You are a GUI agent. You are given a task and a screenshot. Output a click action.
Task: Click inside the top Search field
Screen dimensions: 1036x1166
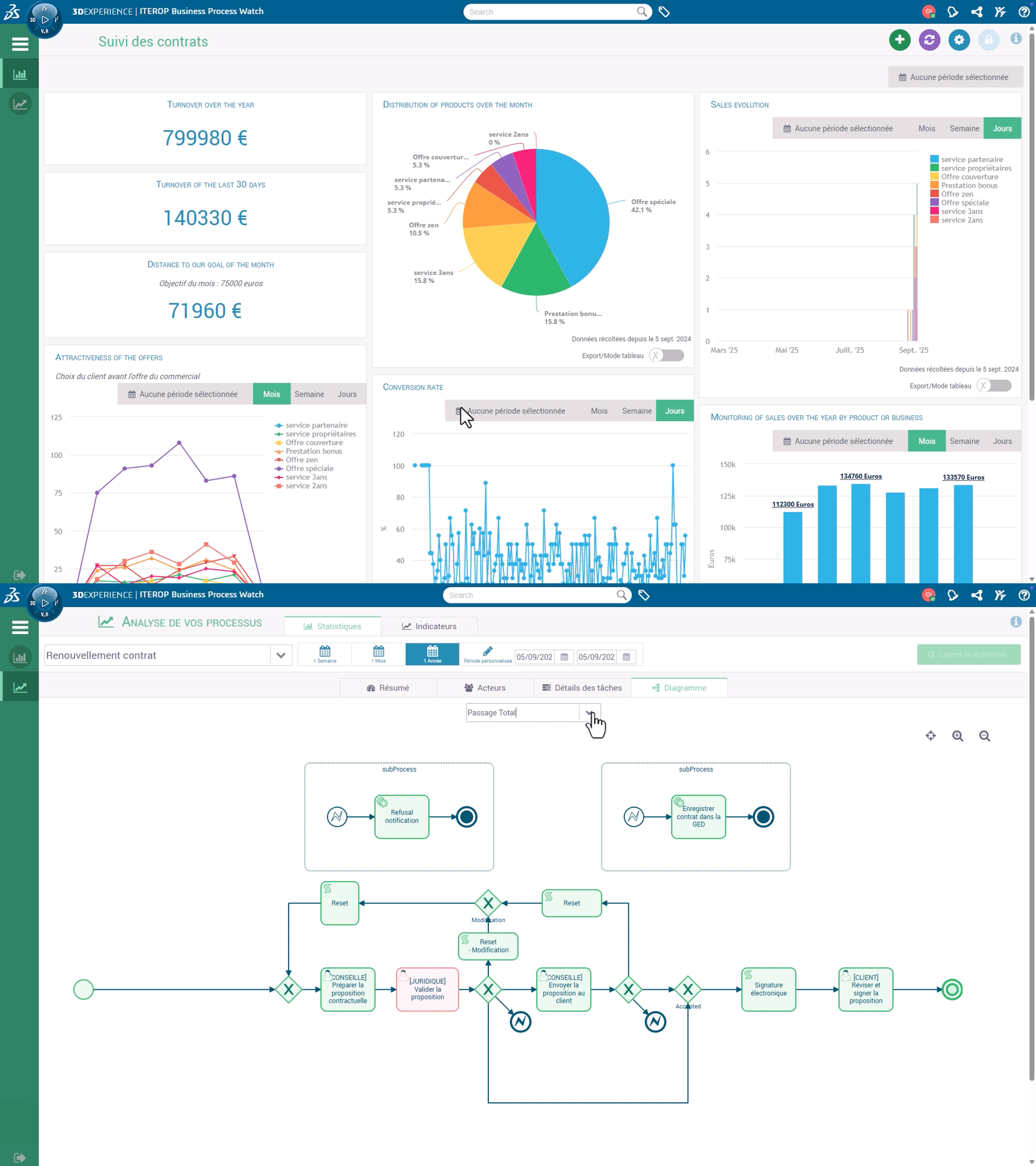coord(550,12)
